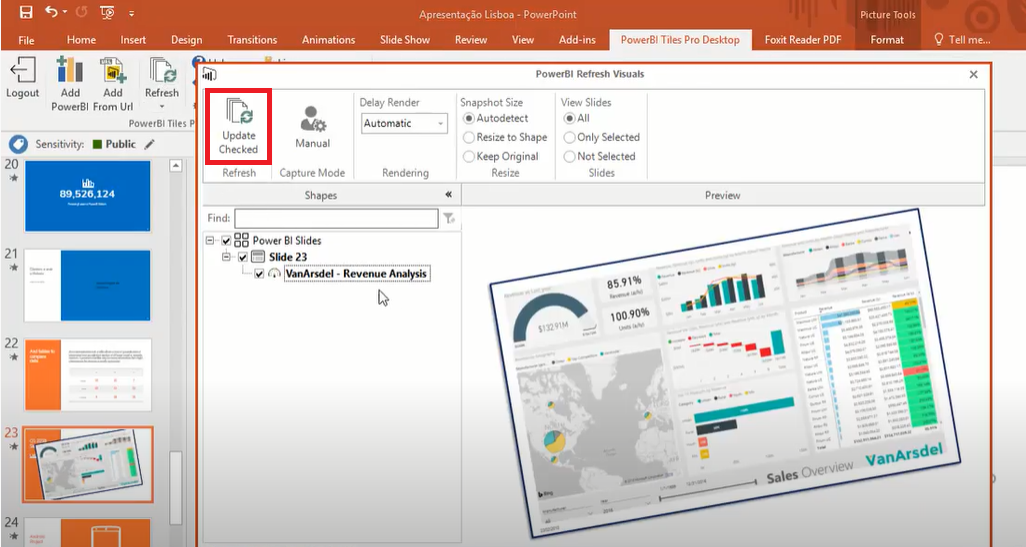Click the Sensitivity tag icon
The width and height of the screenshot is (1026, 547).
point(18,144)
